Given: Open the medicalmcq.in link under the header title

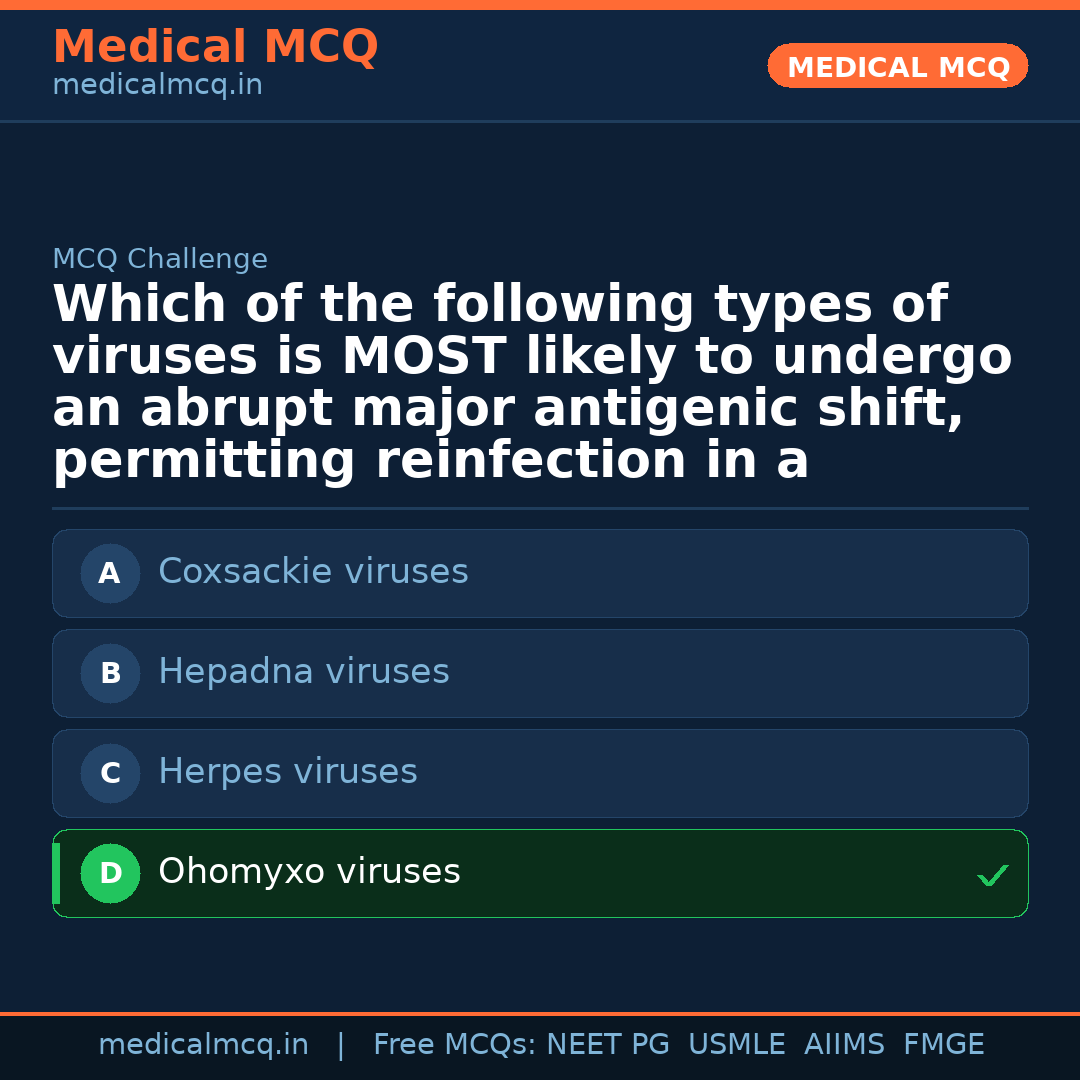Looking at the screenshot, I should tap(157, 86).
